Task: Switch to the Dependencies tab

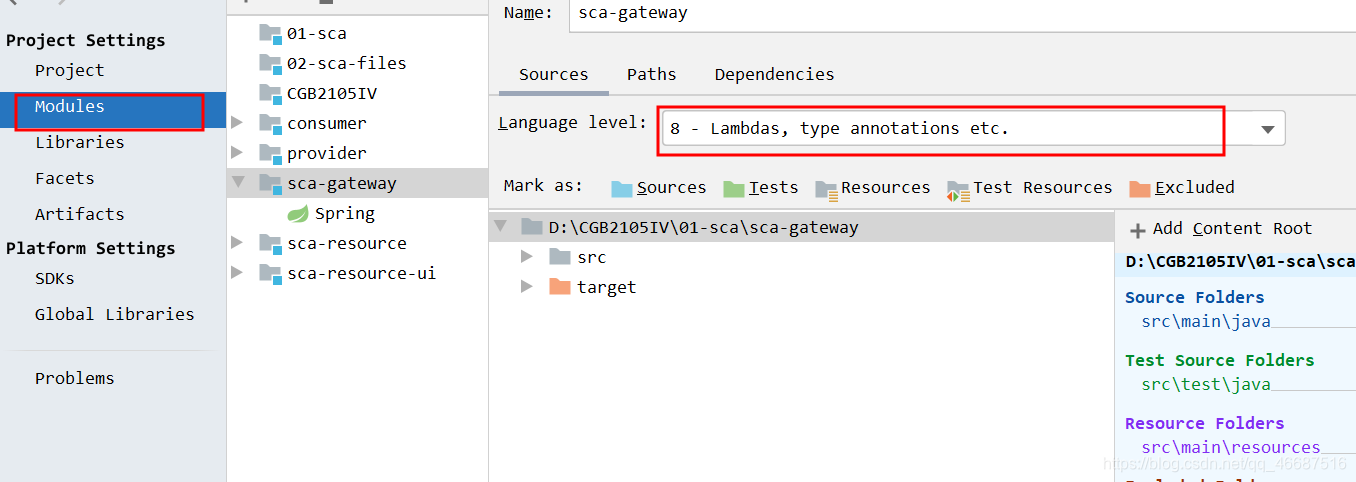Action: pyautogui.click(x=774, y=74)
